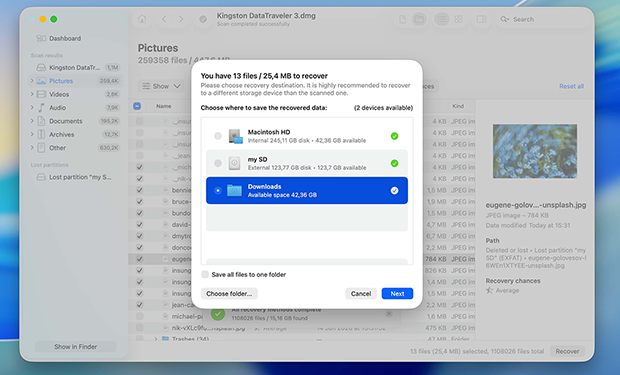Go back with the left arrow
620x375 pixels.
164,19
